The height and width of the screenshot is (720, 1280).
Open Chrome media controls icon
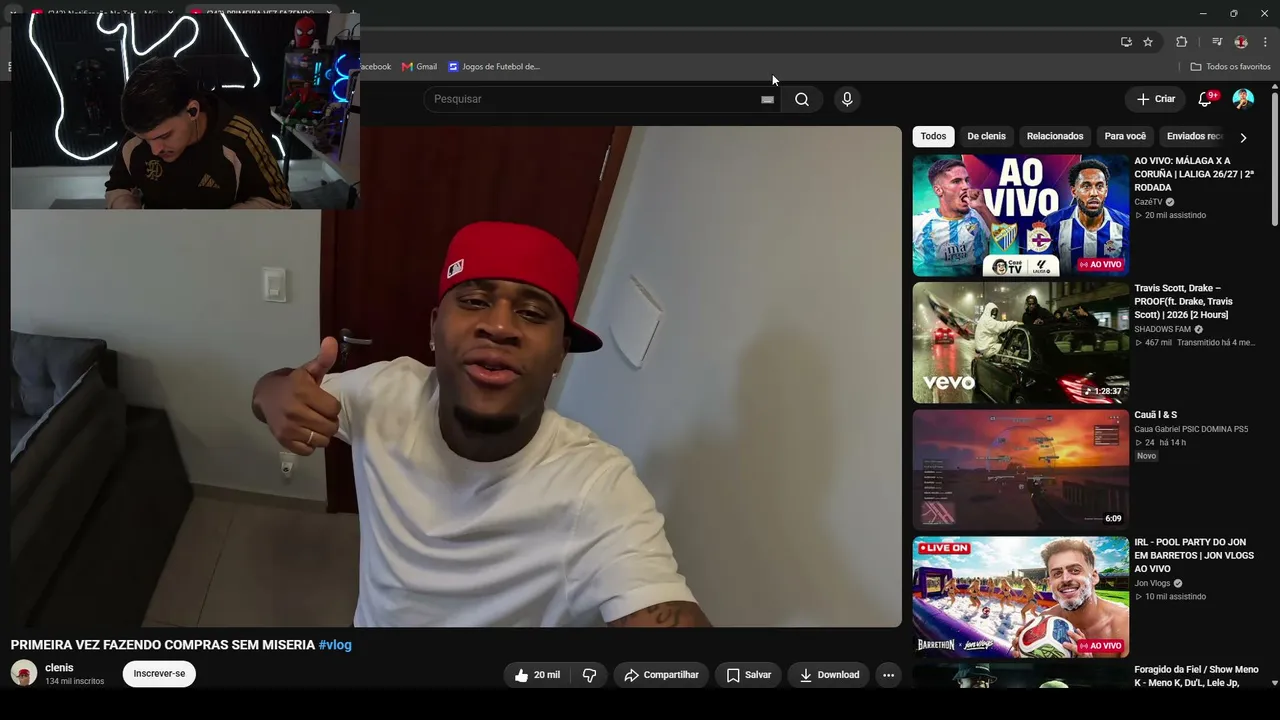pyautogui.click(x=1217, y=42)
